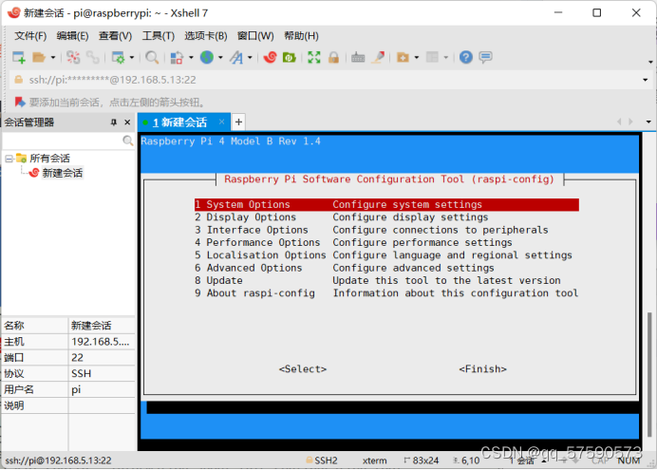Click the grayed layout grid icon
Image resolution: width=657 pixels, height=470 pixels.
pyautogui.click(x=432, y=57)
